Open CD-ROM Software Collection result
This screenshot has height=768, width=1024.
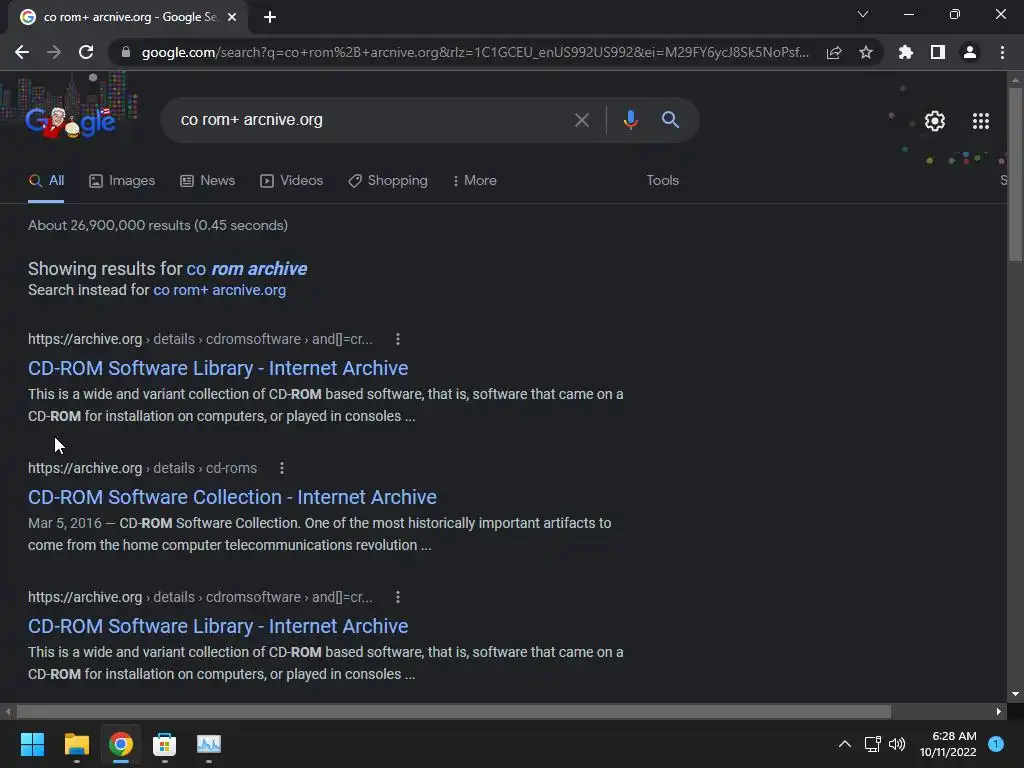coord(232,497)
